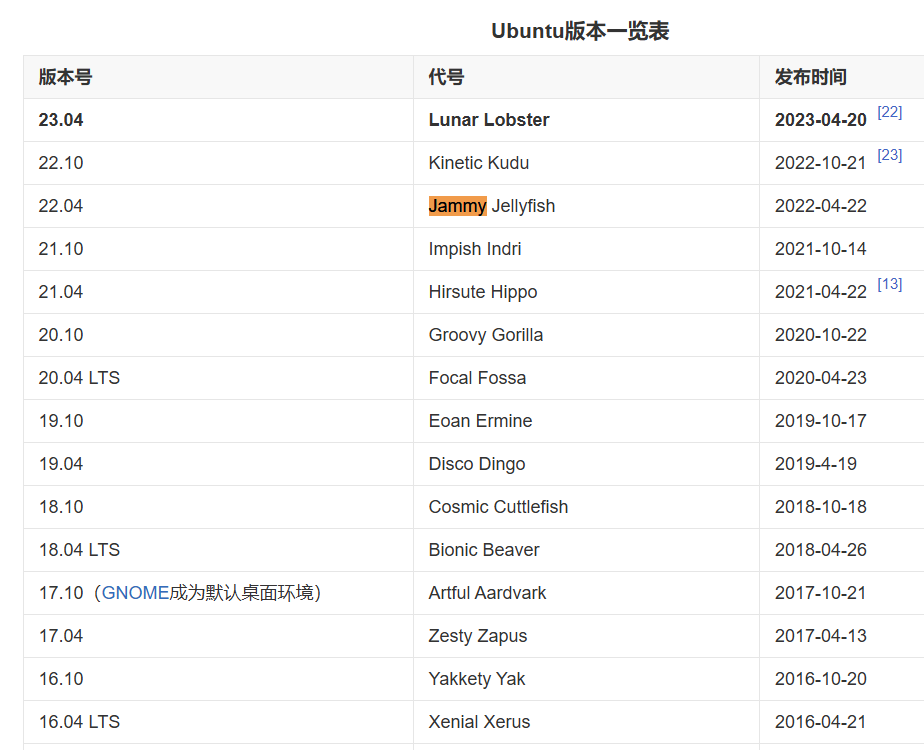Image resolution: width=924 pixels, height=750 pixels.
Task: Click the table title Ubuntu版本一览表
Action: pyautogui.click(x=580, y=31)
